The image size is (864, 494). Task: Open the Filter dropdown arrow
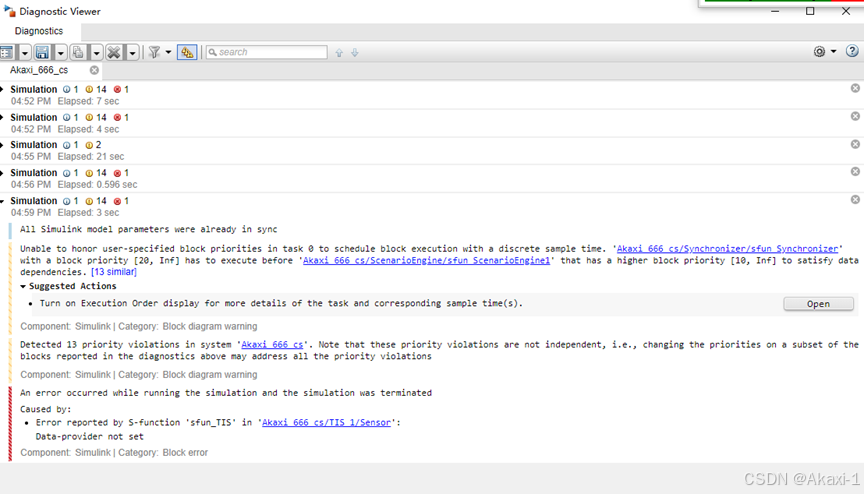(169, 52)
